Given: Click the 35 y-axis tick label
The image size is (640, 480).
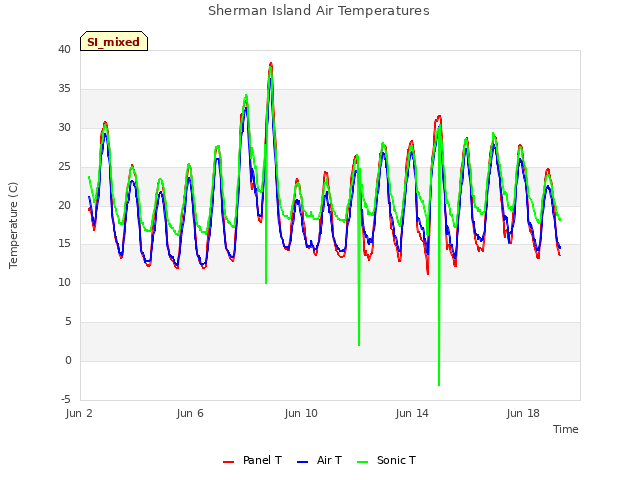Looking at the screenshot, I should 64,88.
